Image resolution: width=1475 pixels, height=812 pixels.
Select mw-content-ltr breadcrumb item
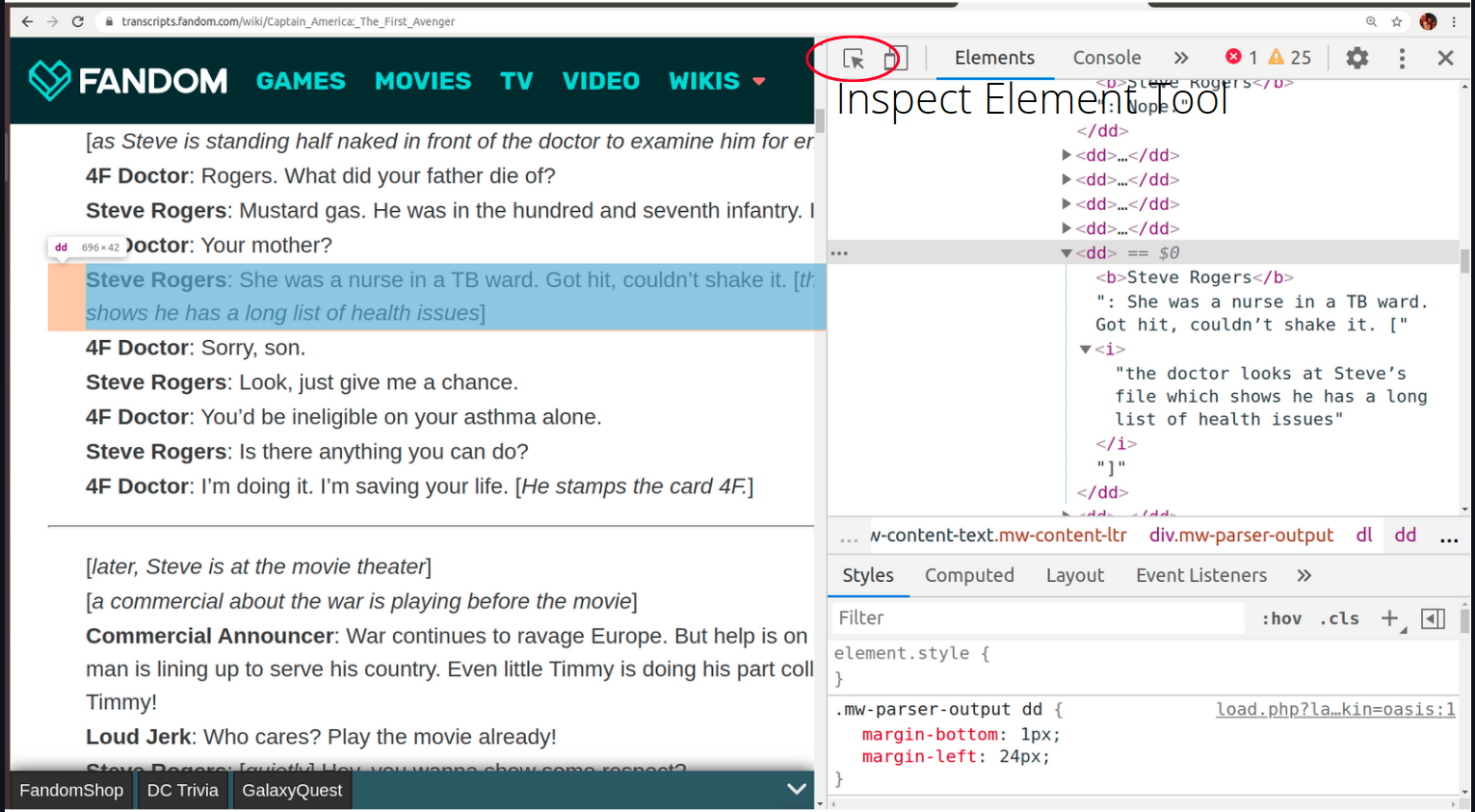(x=998, y=535)
